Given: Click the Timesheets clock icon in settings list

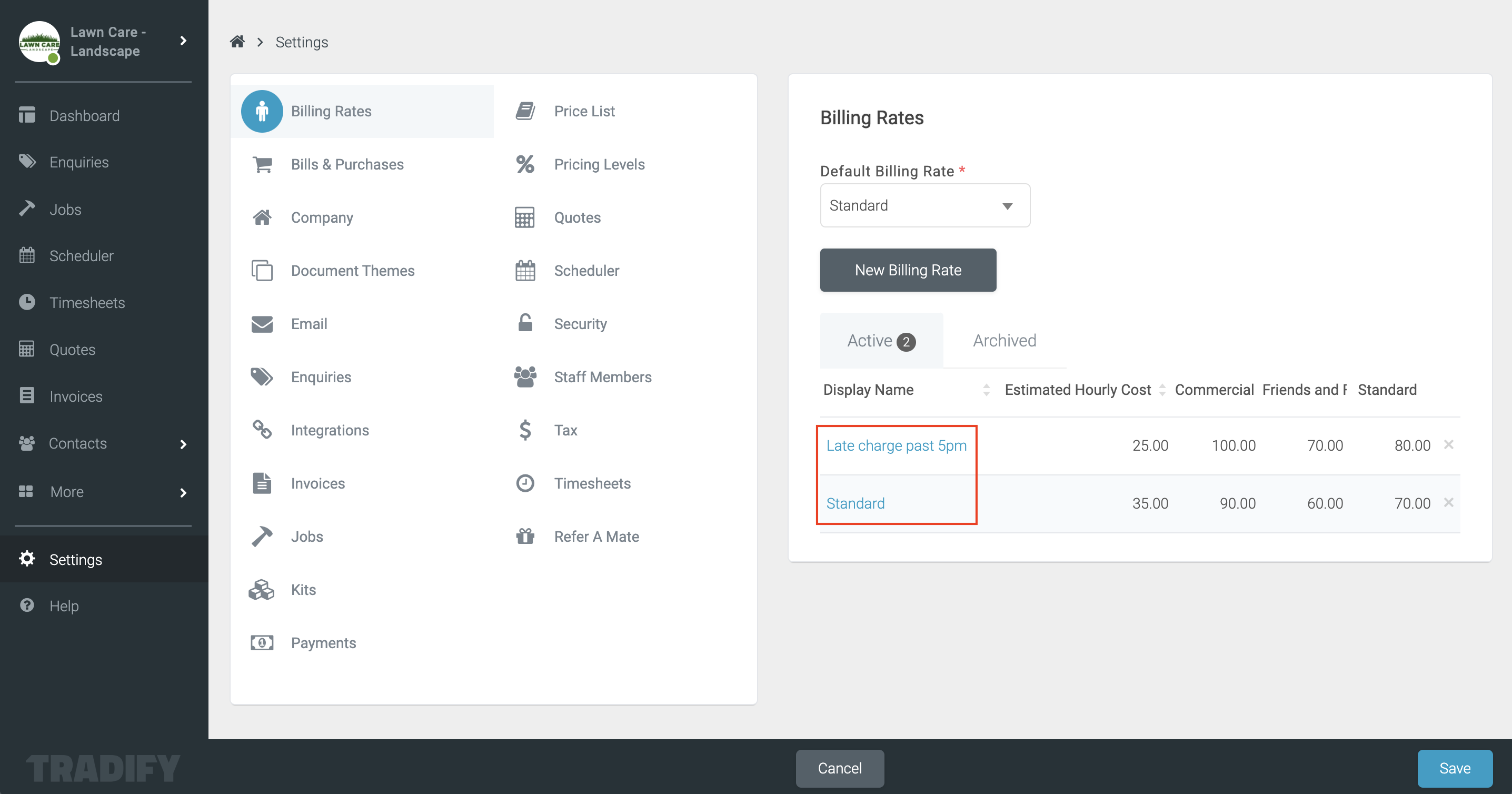Looking at the screenshot, I should (525, 483).
